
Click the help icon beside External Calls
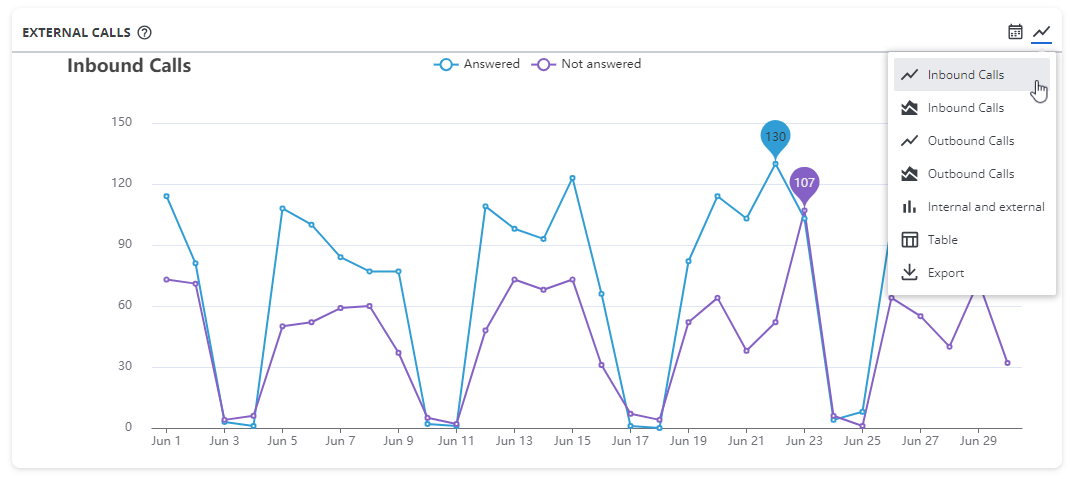pyautogui.click(x=145, y=32)
